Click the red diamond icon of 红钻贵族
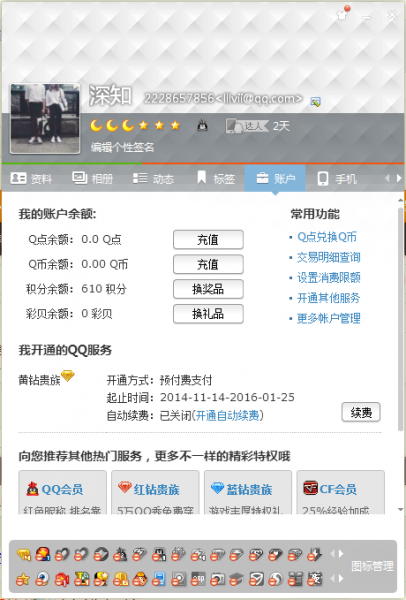406x600 pixels. 125,488
